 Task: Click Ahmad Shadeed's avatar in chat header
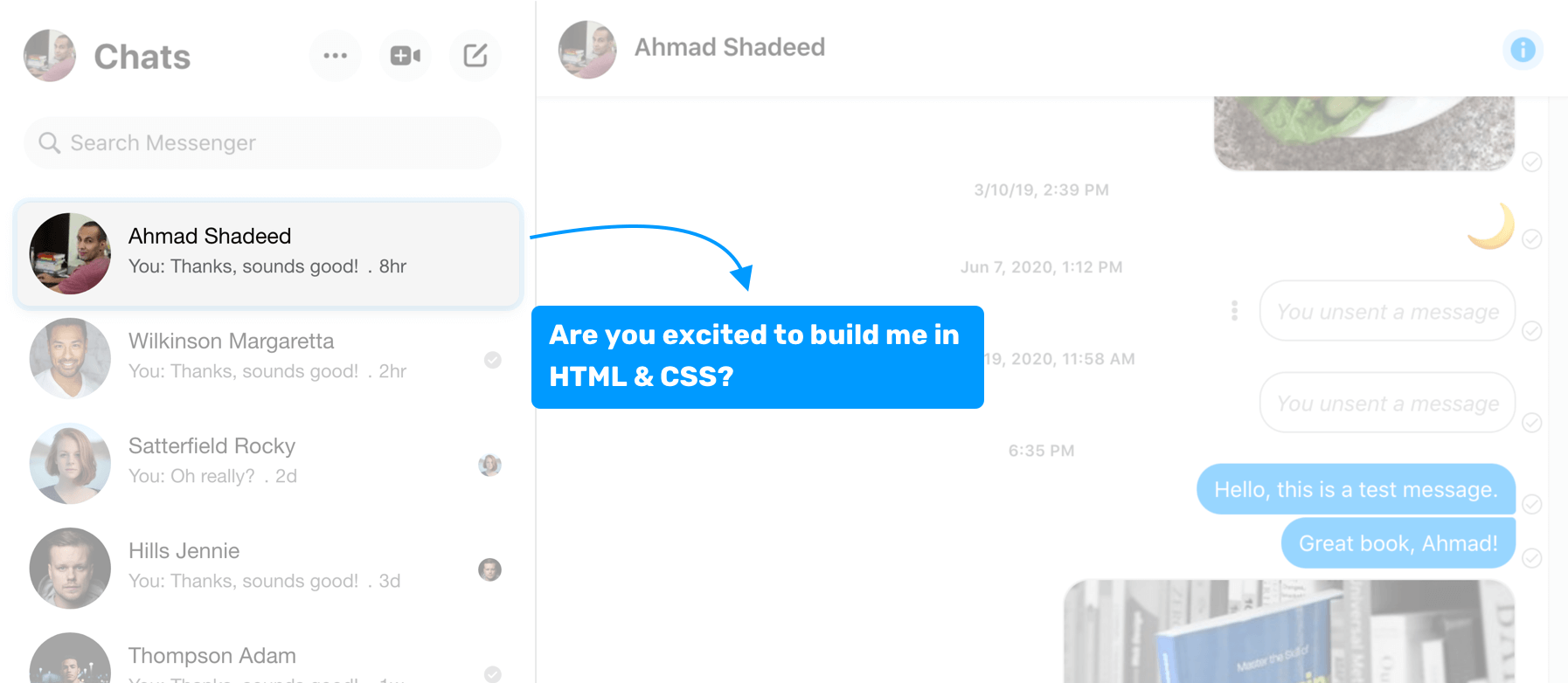pyautogui.click(x=587, y=50)
